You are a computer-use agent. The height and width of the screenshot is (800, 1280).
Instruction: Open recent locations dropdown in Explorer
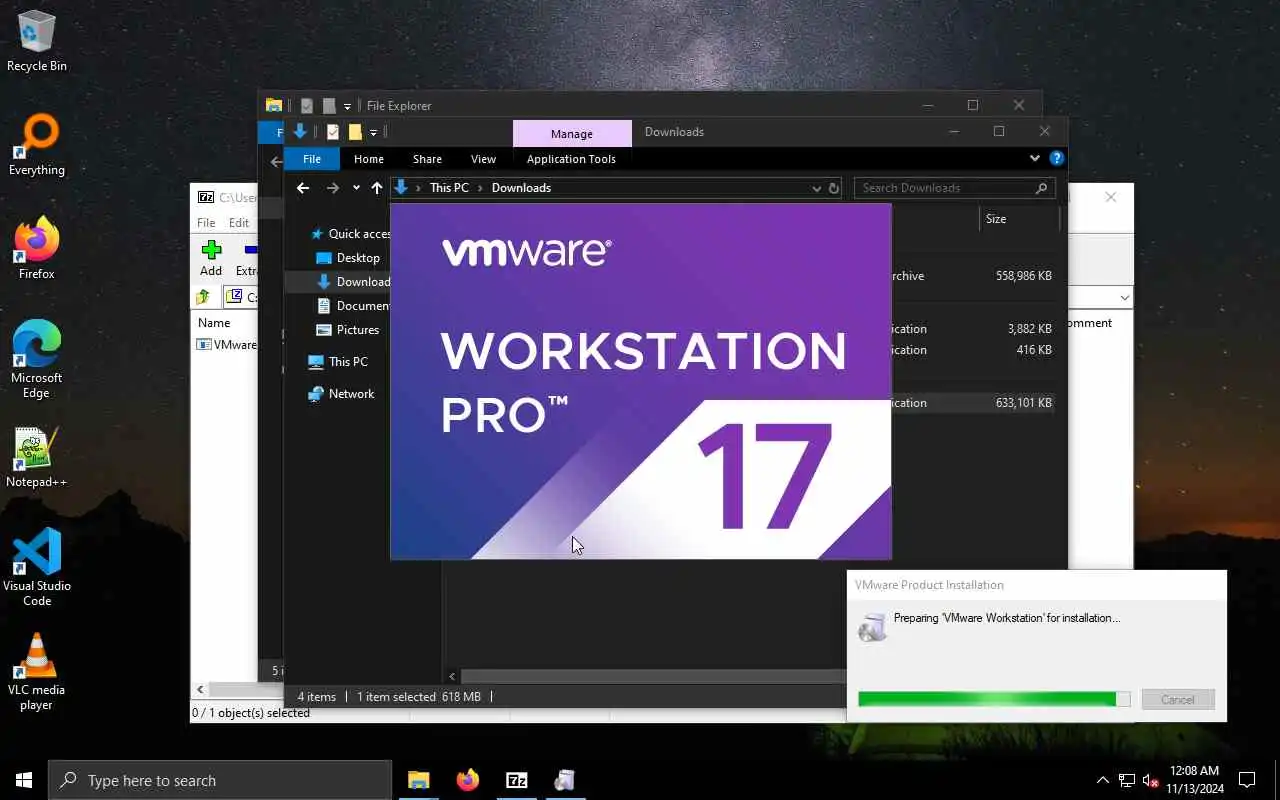356,188
